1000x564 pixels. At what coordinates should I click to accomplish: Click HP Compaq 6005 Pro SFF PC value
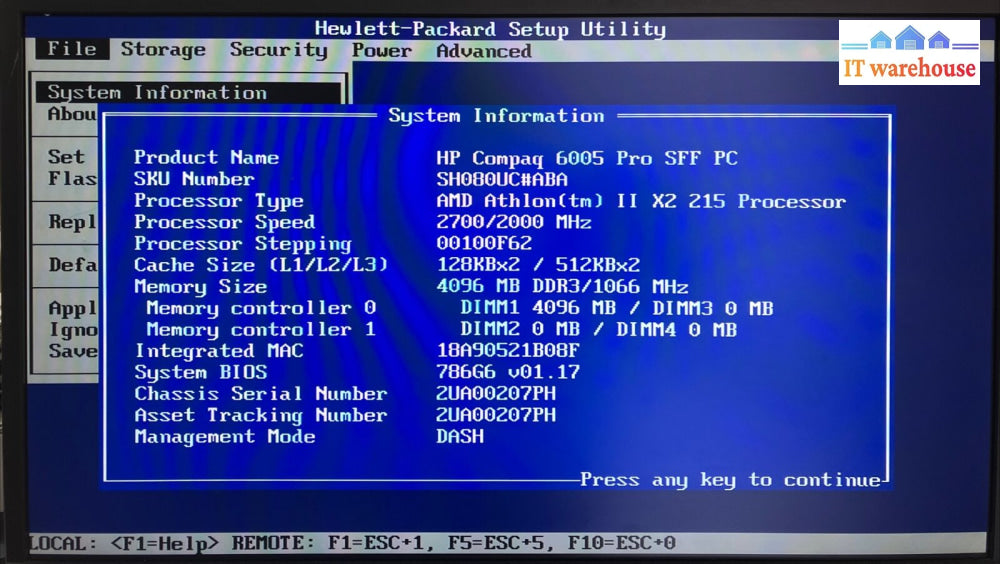click(x=587, y=158)
